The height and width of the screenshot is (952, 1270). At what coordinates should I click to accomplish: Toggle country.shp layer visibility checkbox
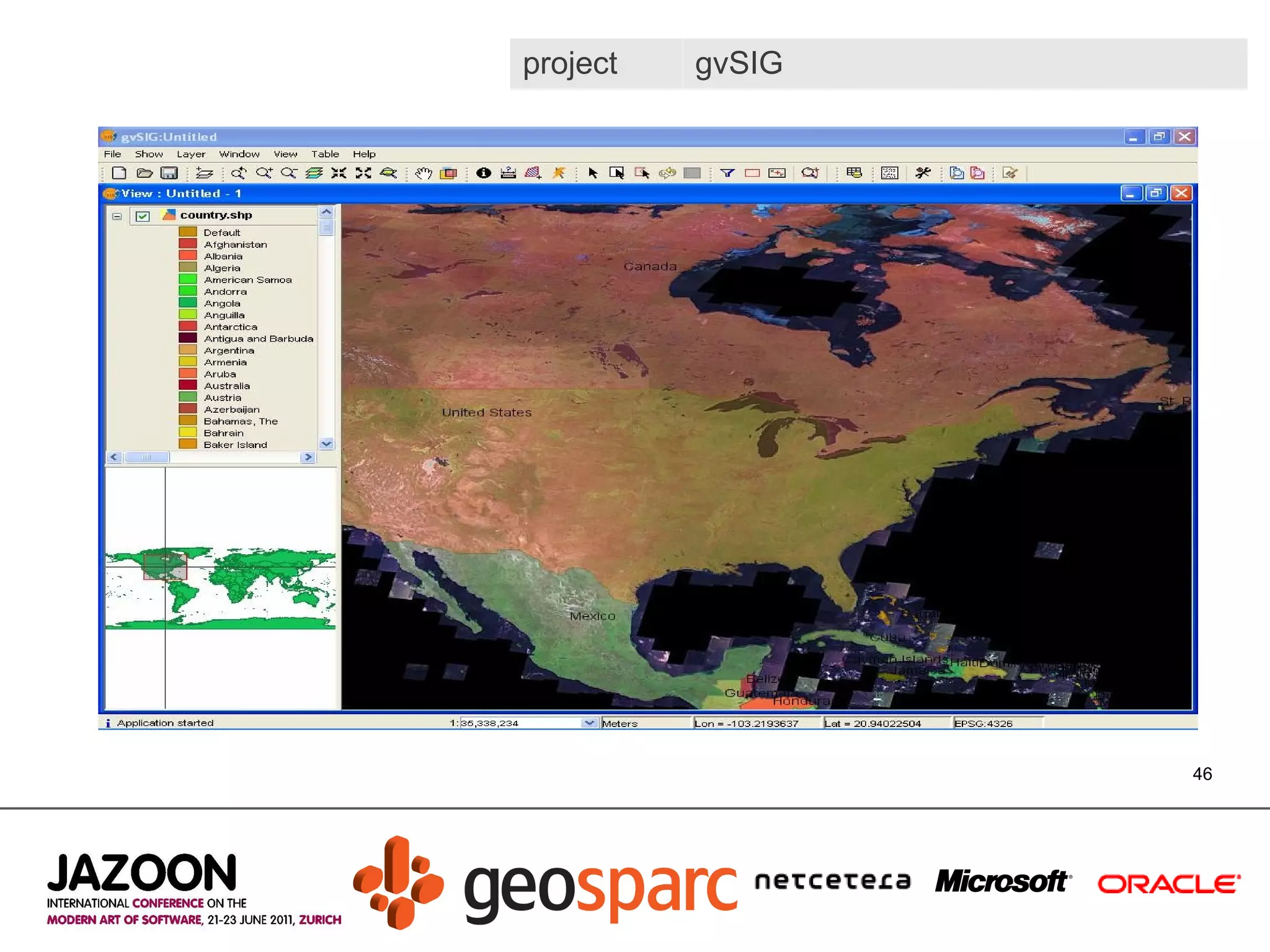click(x=143, y=216)
